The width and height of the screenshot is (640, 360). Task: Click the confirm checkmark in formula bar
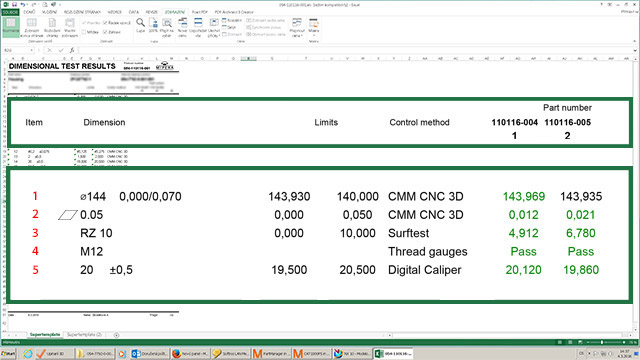tap(60, 50)
